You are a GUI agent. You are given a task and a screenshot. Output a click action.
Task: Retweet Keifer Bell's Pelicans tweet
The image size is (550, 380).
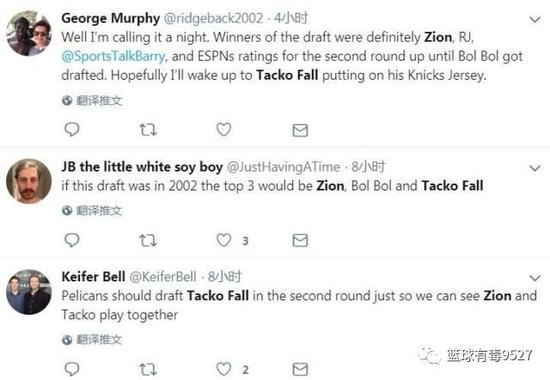(148, 369)
